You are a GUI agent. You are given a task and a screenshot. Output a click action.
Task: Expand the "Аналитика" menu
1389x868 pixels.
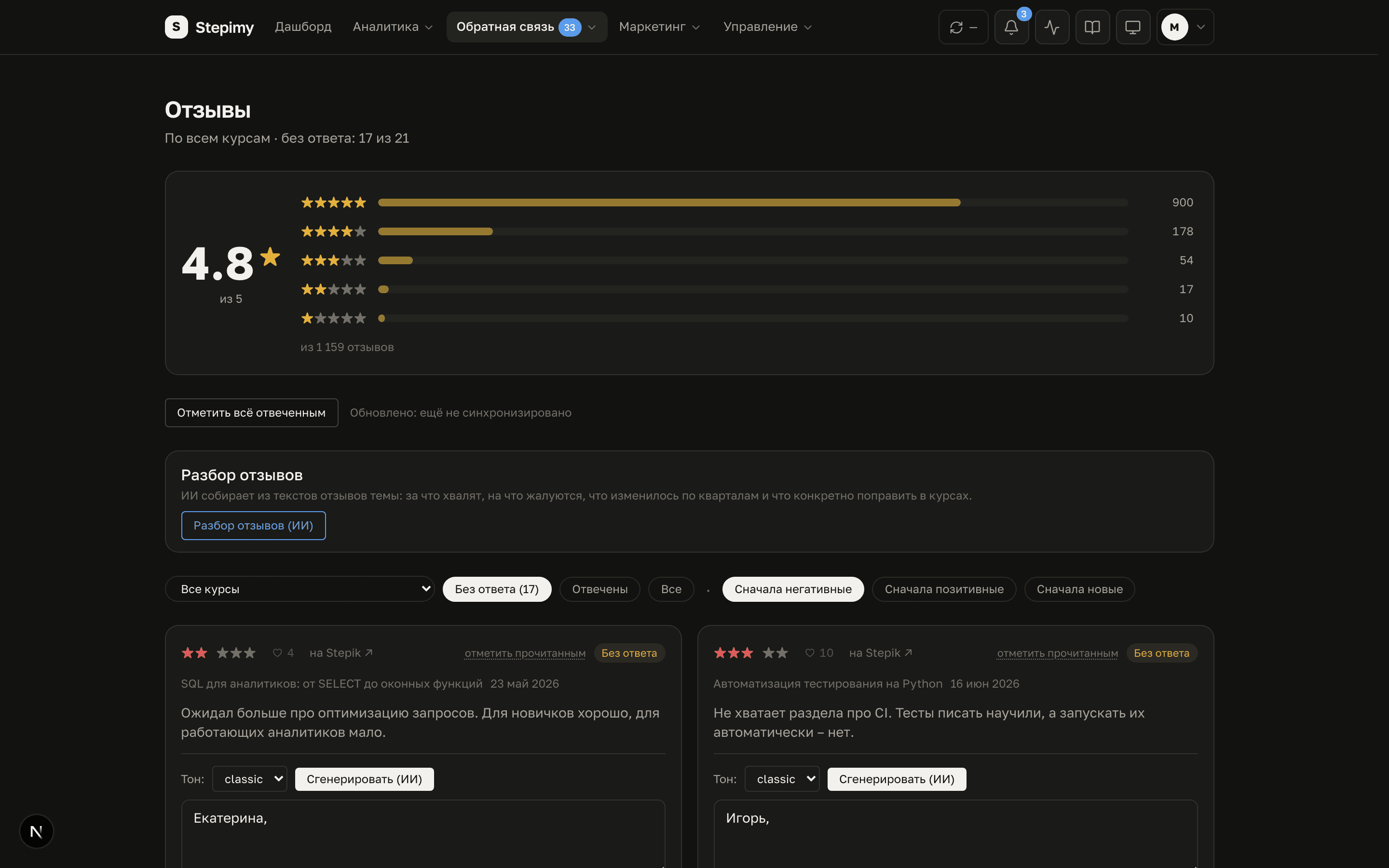[x=393, y=27]
